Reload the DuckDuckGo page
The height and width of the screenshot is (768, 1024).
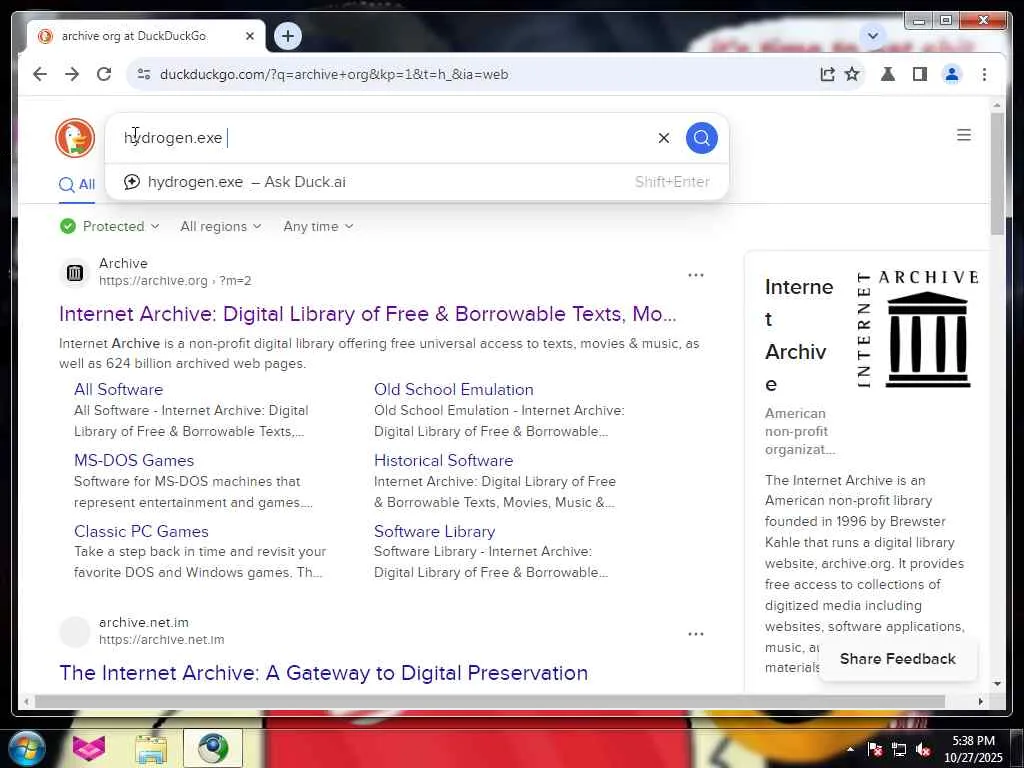pyautogui.click(x=104, y=74)
